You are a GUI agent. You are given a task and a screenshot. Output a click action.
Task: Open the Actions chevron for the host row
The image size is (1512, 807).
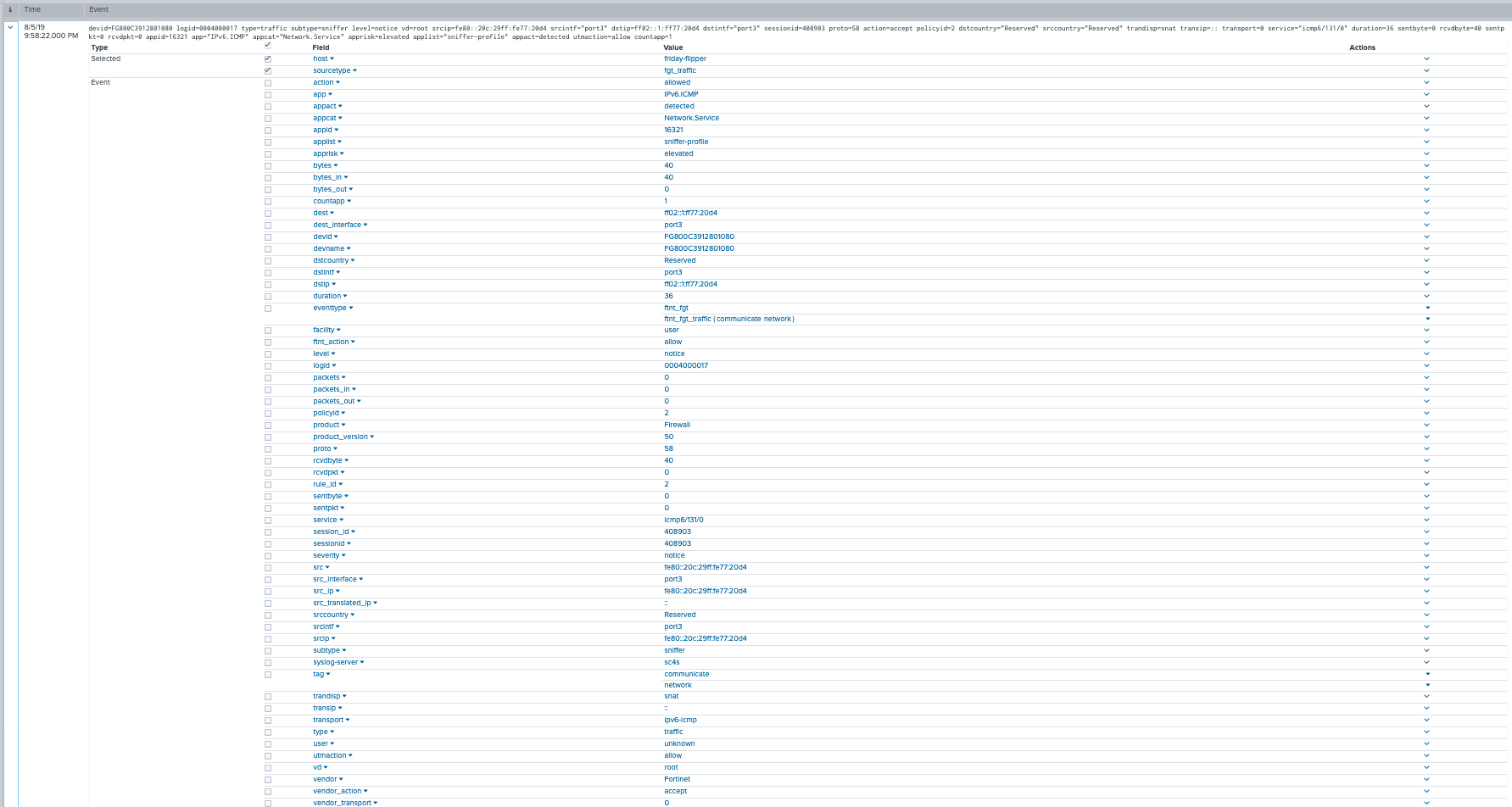(1426, 59)
